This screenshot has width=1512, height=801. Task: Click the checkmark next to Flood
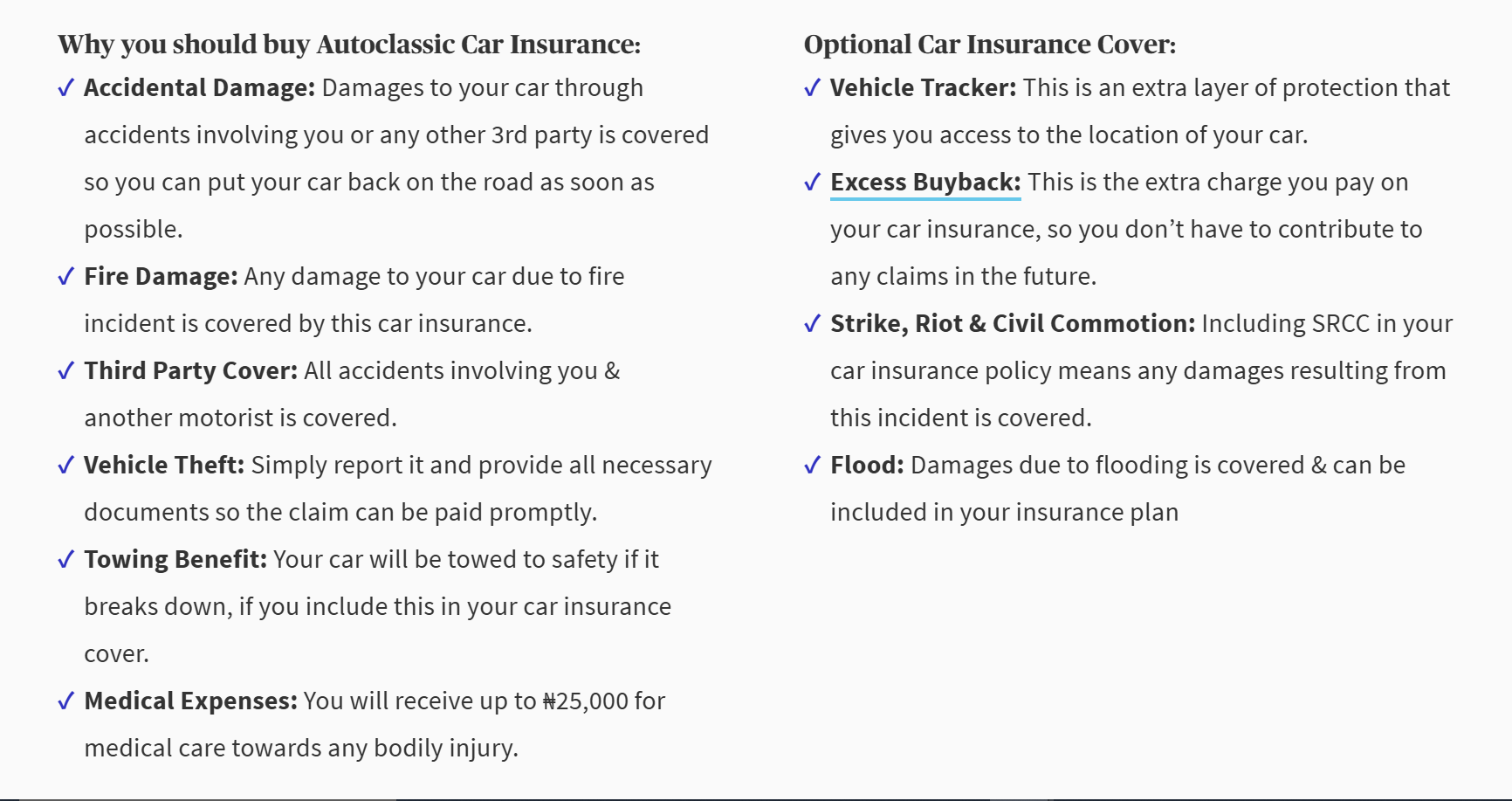coord(813,466)
